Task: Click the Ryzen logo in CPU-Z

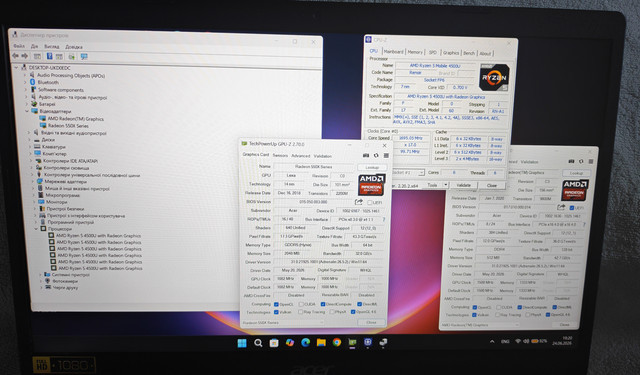Action: point(494,77)
